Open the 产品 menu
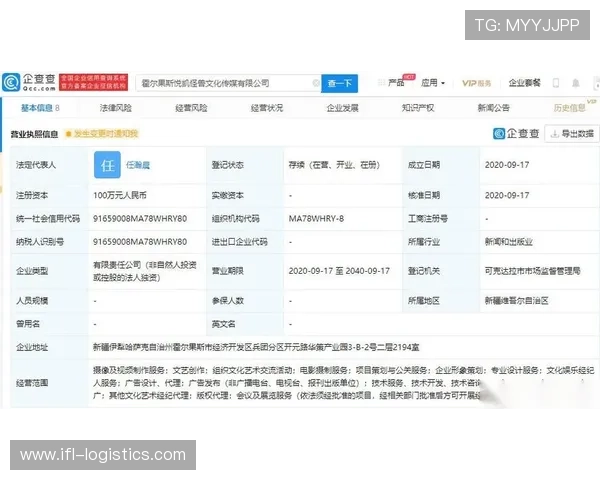The image size is (600, 480). [396, 83]
